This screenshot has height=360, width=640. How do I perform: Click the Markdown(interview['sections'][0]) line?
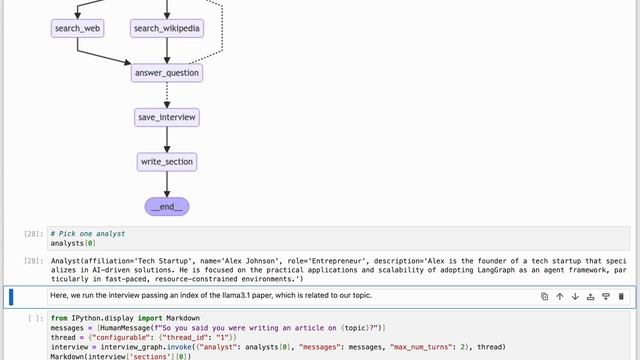coord(121,356)
